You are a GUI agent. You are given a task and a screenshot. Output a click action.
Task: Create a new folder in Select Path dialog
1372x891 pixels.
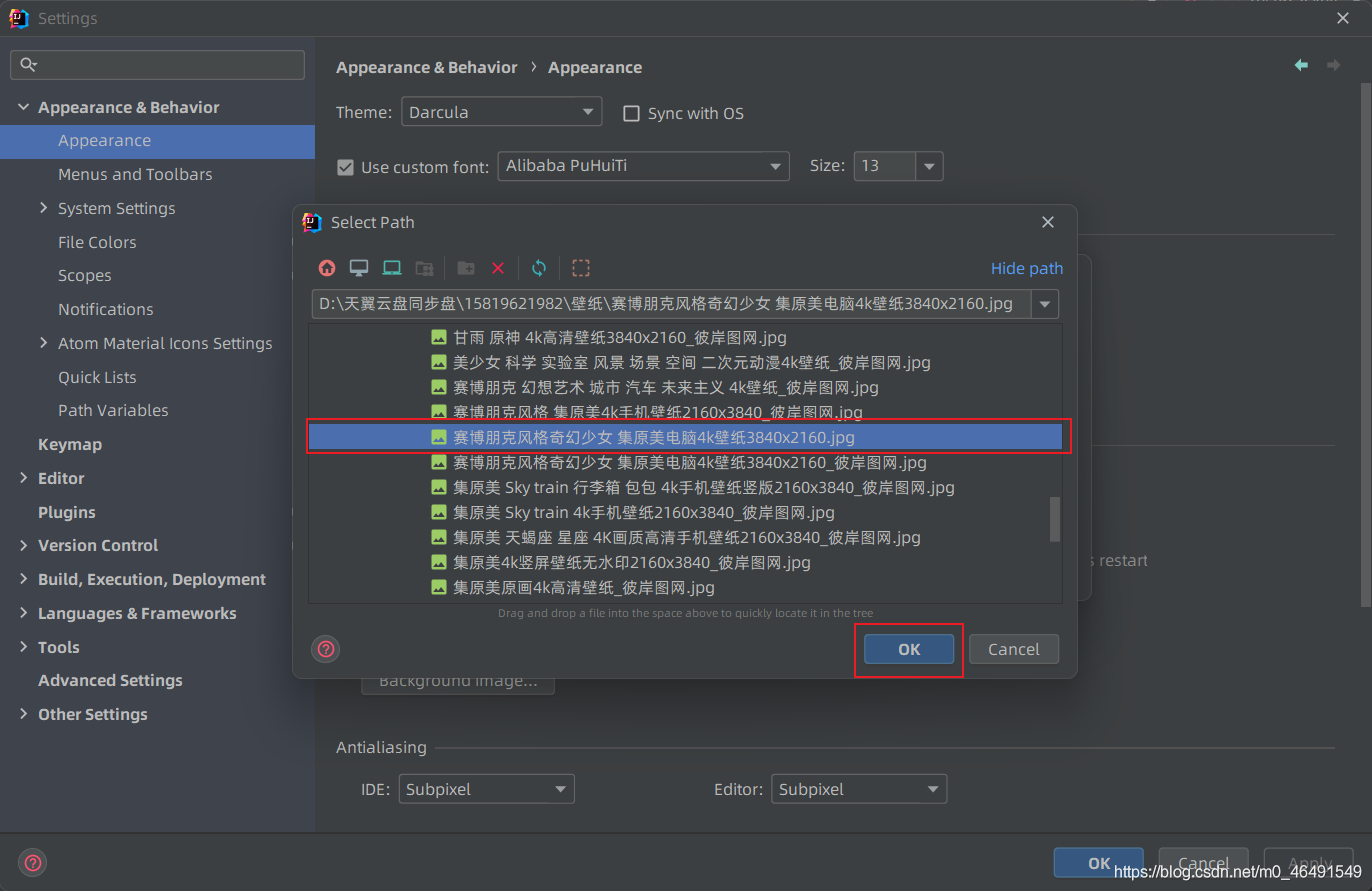coord(466,268)
